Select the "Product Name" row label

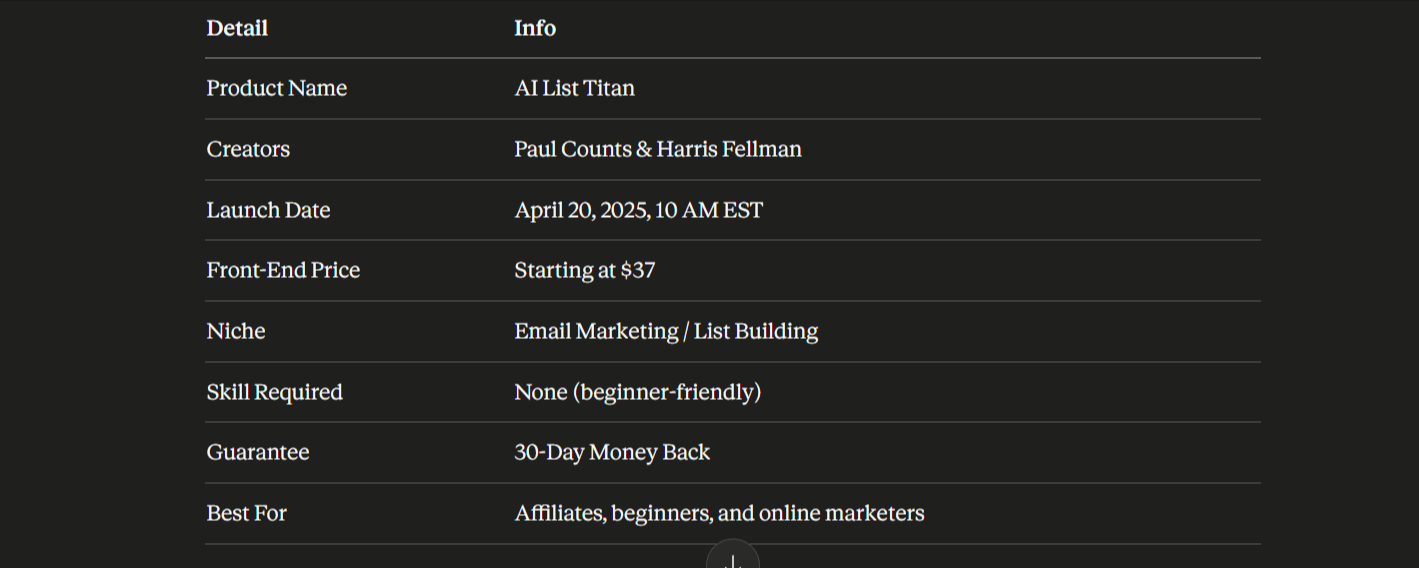point(277,88)
